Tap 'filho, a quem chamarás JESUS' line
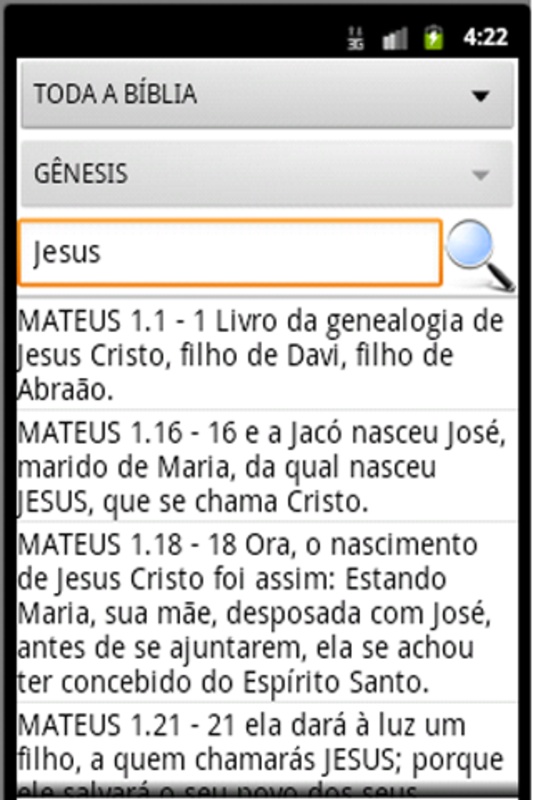This screenshot has width=533, height=800. (260, 760)
